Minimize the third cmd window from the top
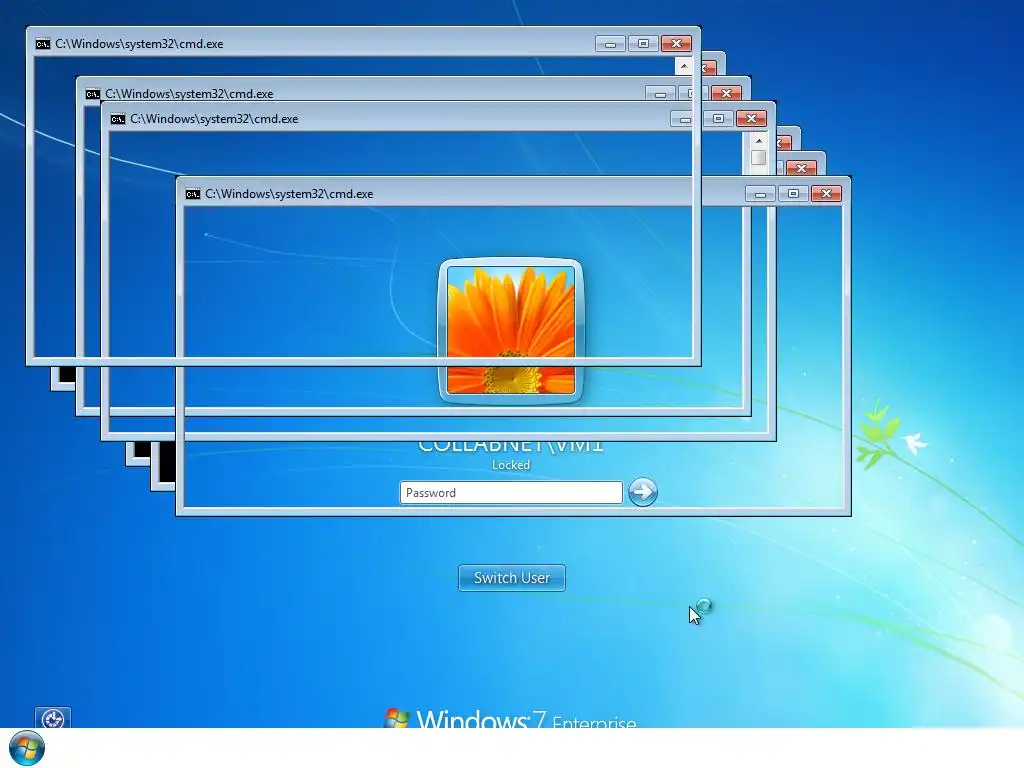Image resolution: width=1024 pixels, height=768 pixels. click(x=685, y=119)
